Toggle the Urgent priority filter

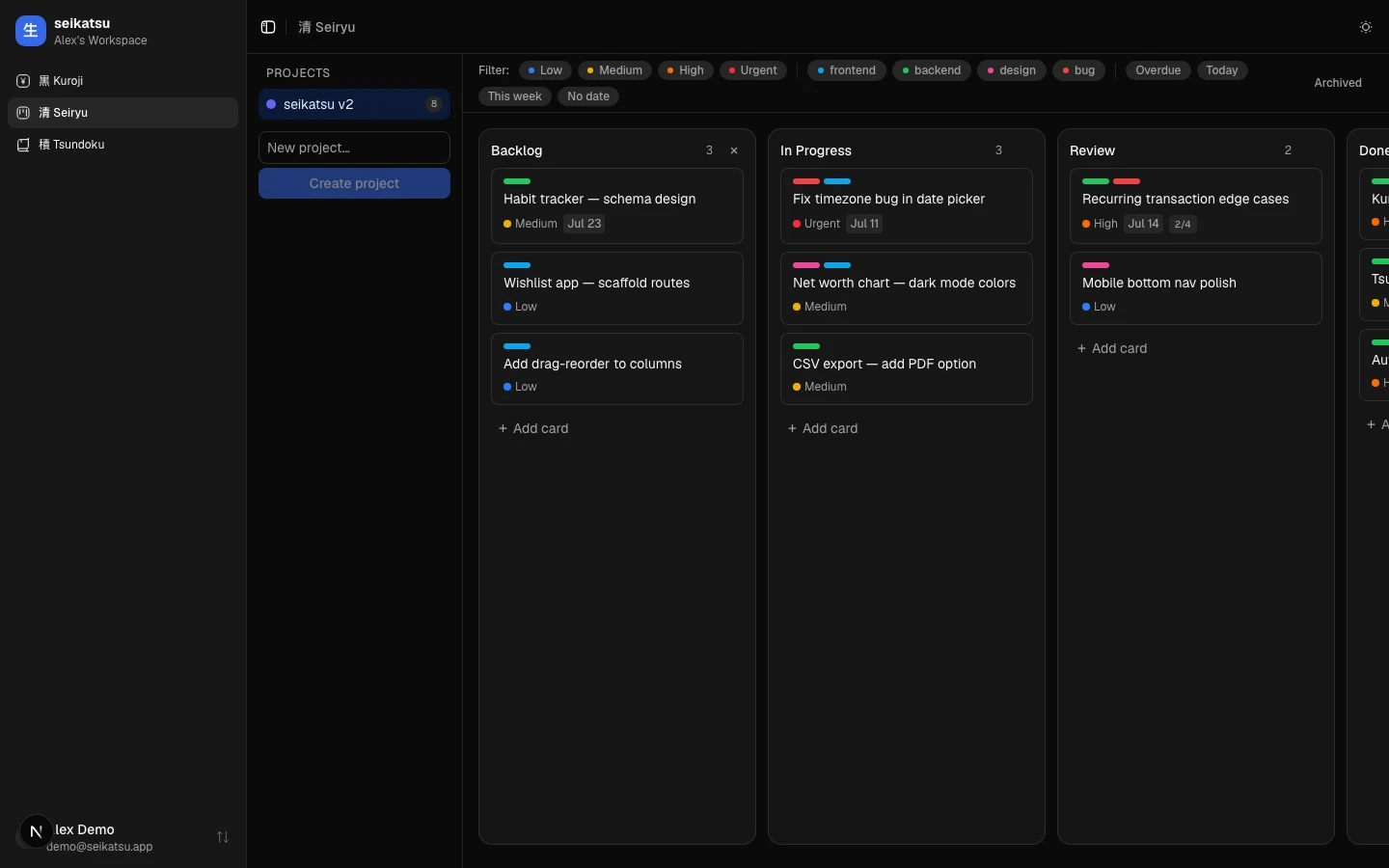click(x=753, y=70)
